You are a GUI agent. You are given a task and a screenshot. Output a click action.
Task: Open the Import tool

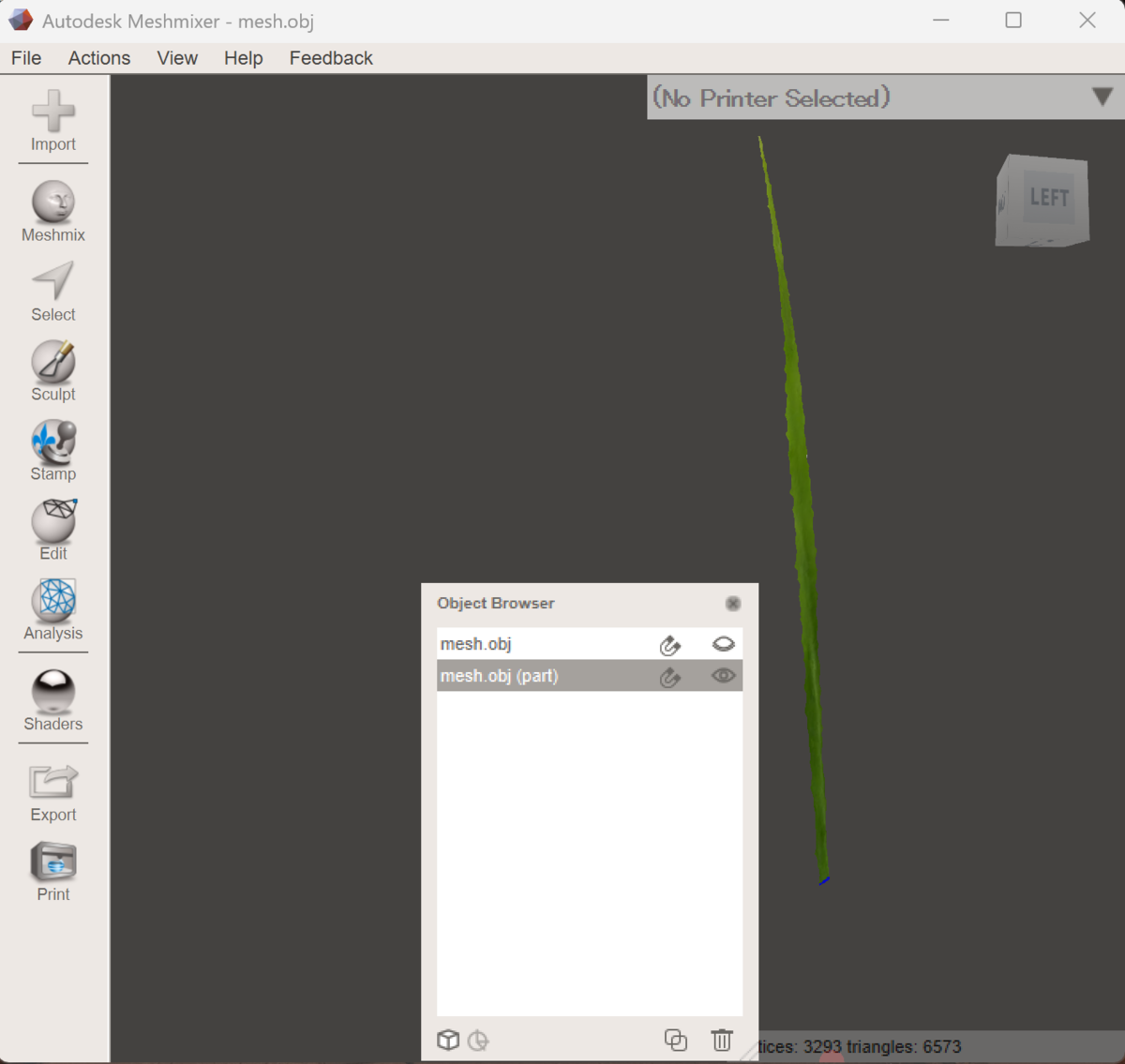point(52,121)
